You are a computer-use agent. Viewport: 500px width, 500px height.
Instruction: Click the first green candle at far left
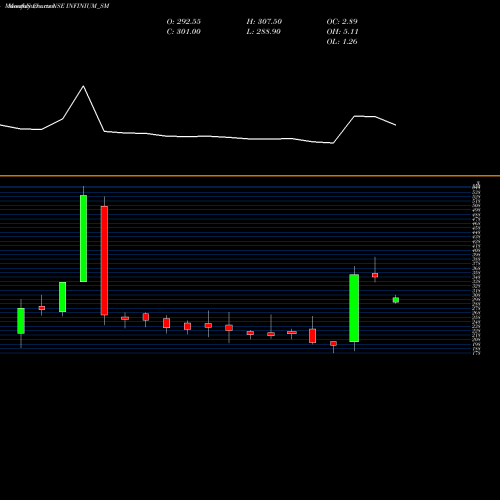[x=21, y=321]
